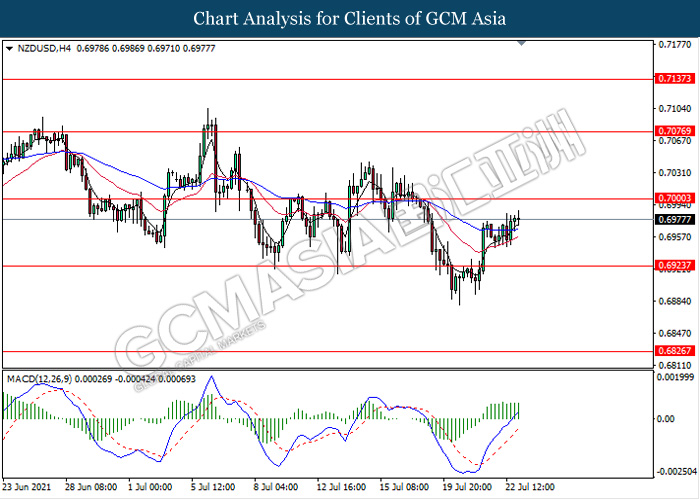700x500 pixels.
Task: Click the triangle arrow beside NZDUSD,H4
Action: 9,48
